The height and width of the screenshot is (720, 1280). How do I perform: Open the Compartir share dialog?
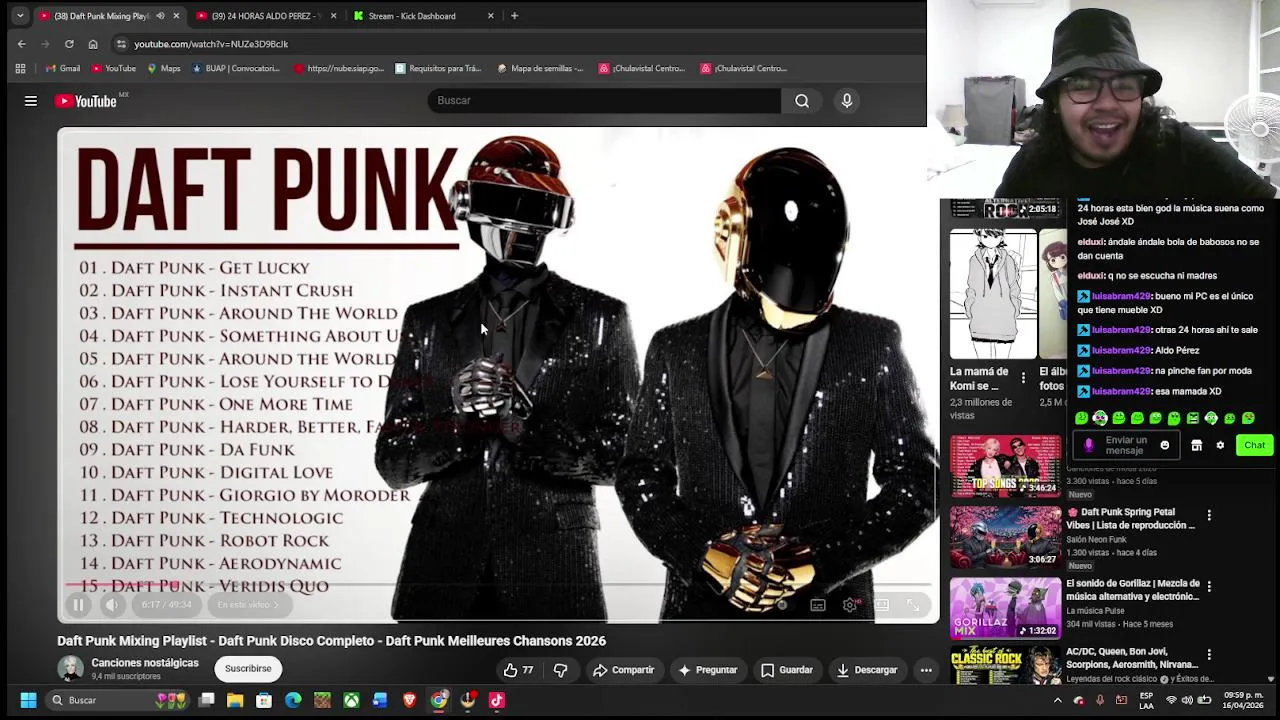click(x=623, y=670)
